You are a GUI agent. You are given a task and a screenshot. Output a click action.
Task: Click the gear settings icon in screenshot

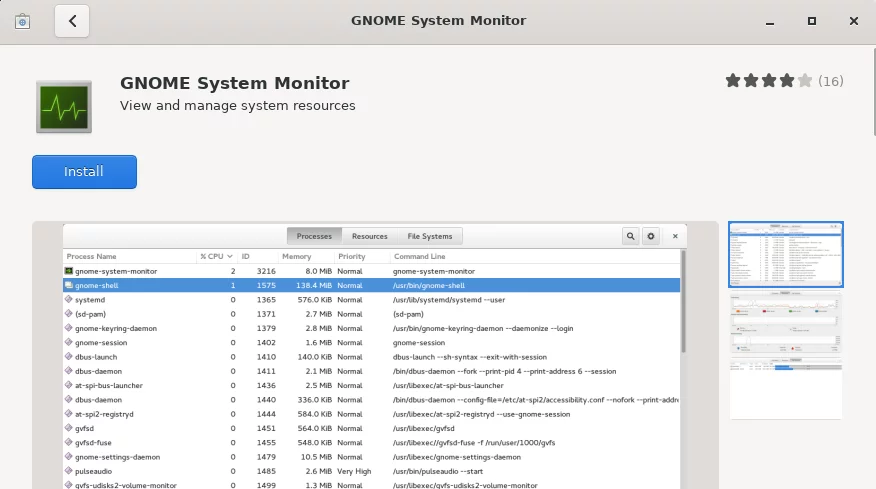tap(651, 236)
